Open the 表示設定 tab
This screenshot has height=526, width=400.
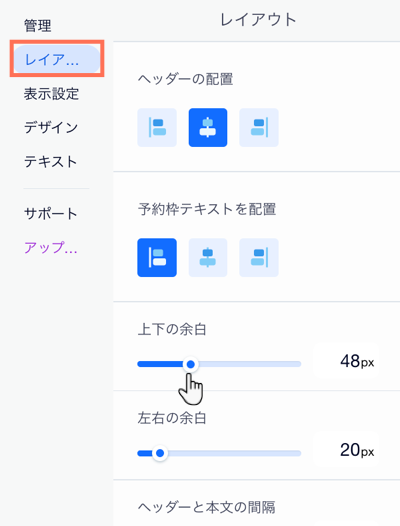51,94
